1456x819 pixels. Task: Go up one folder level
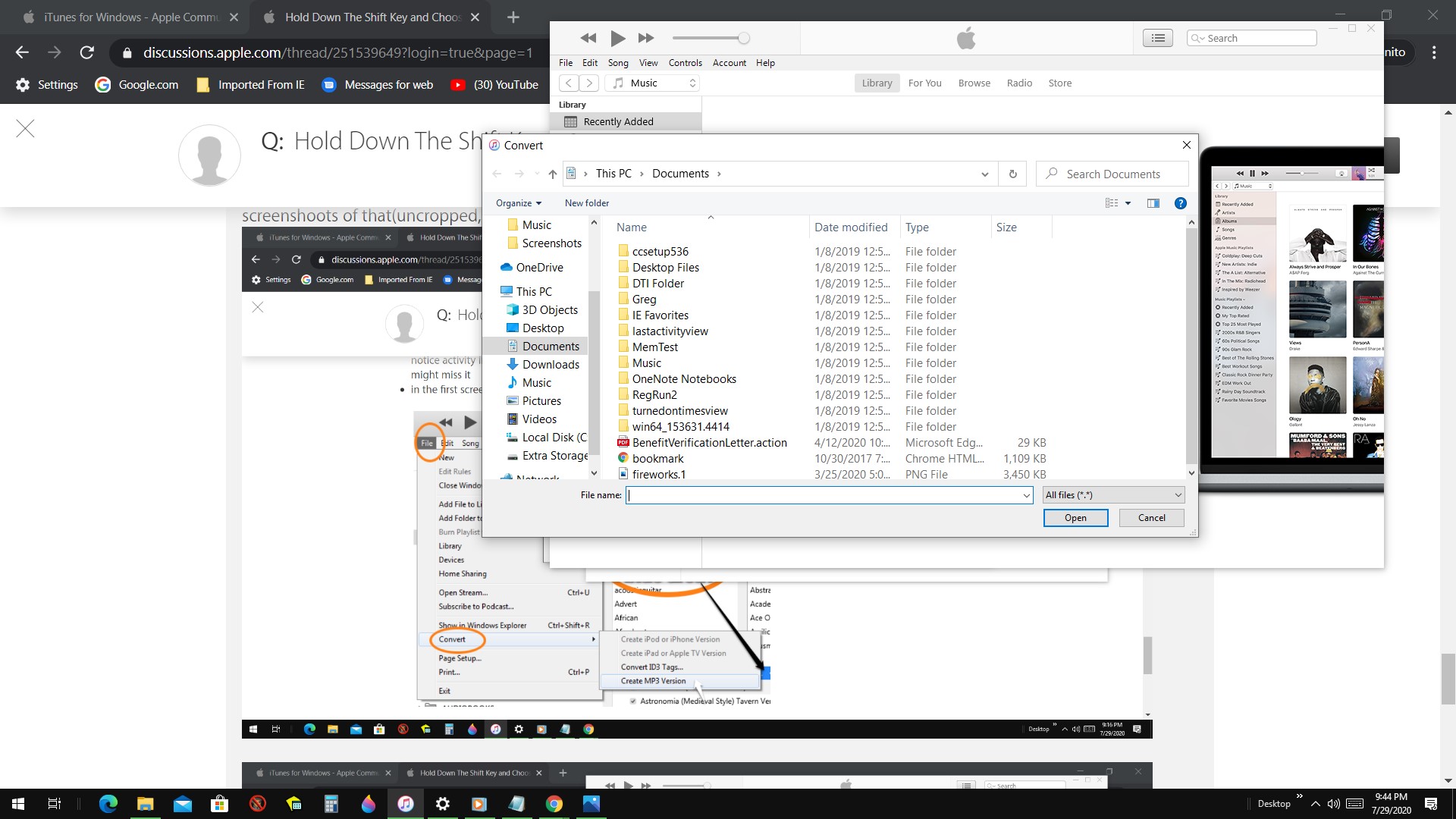[x=552, y=174]
